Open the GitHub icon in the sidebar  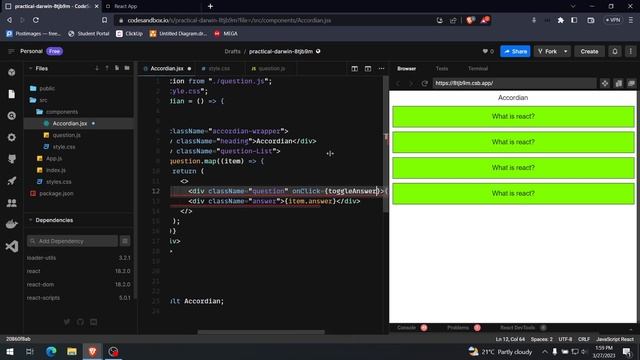coord(11,159)
